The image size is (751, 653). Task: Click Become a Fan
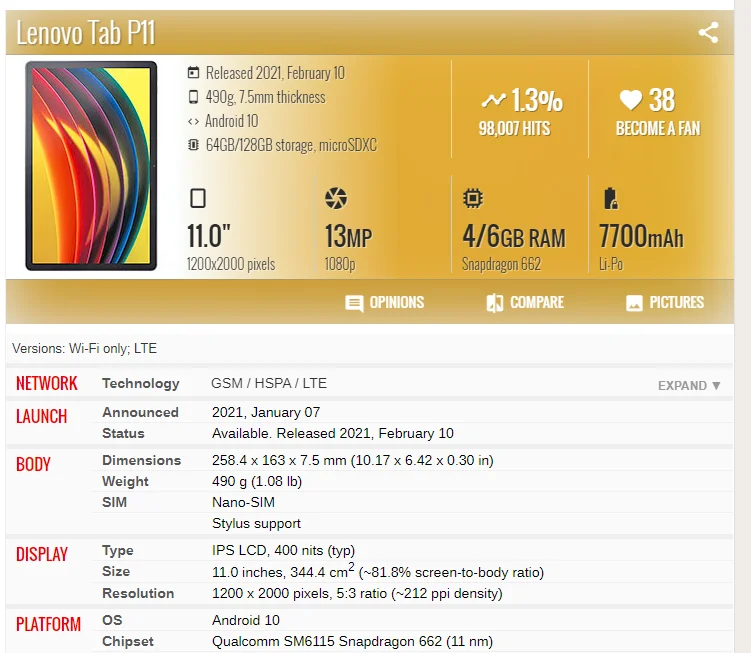point(658,128)
